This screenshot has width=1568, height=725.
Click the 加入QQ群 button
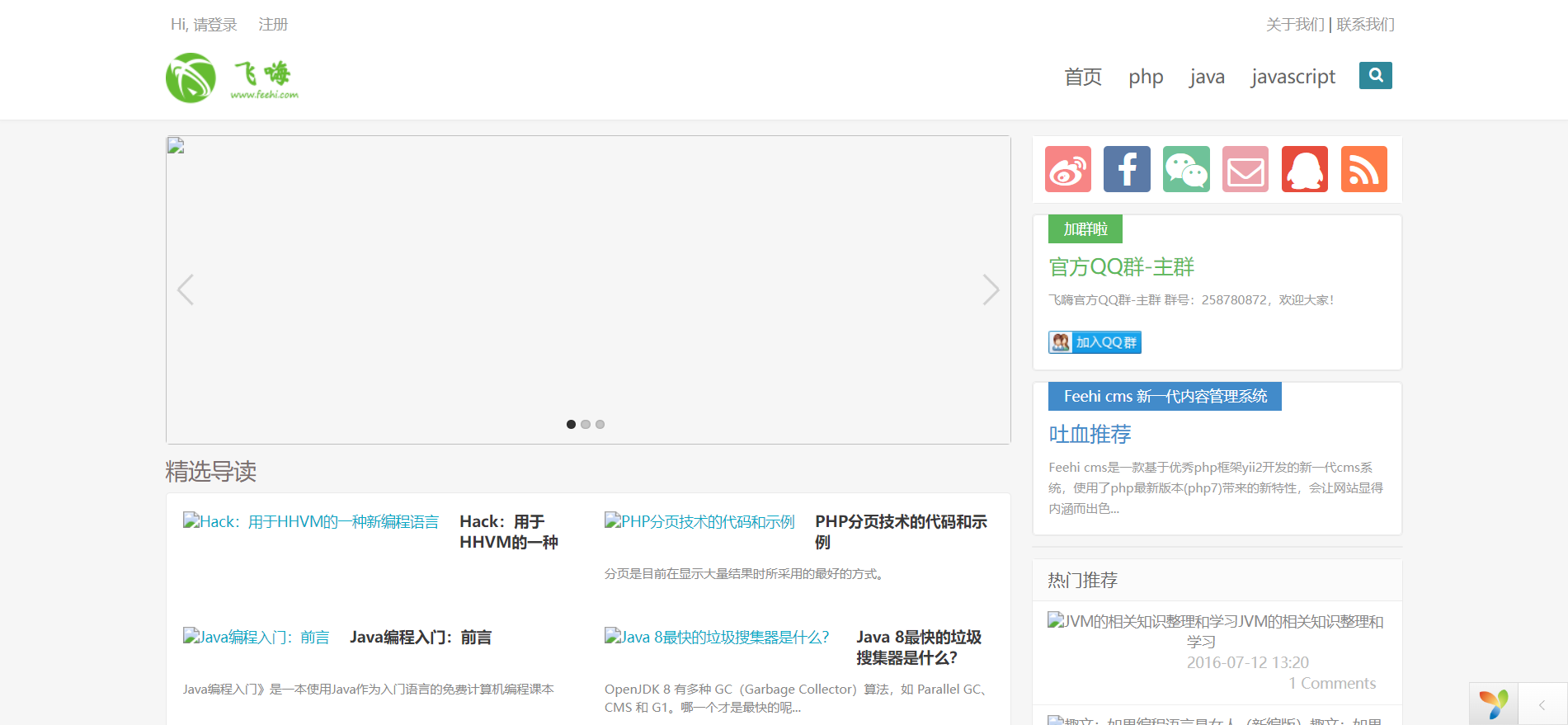pos(1095,342)
